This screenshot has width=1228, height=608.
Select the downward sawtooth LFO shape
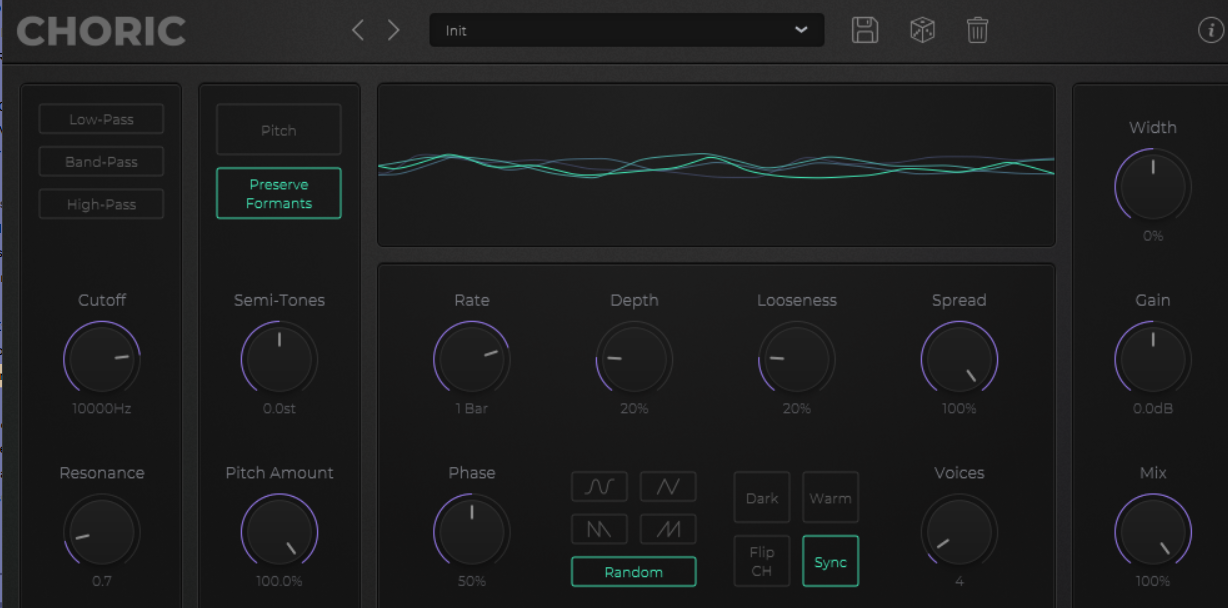600,529
